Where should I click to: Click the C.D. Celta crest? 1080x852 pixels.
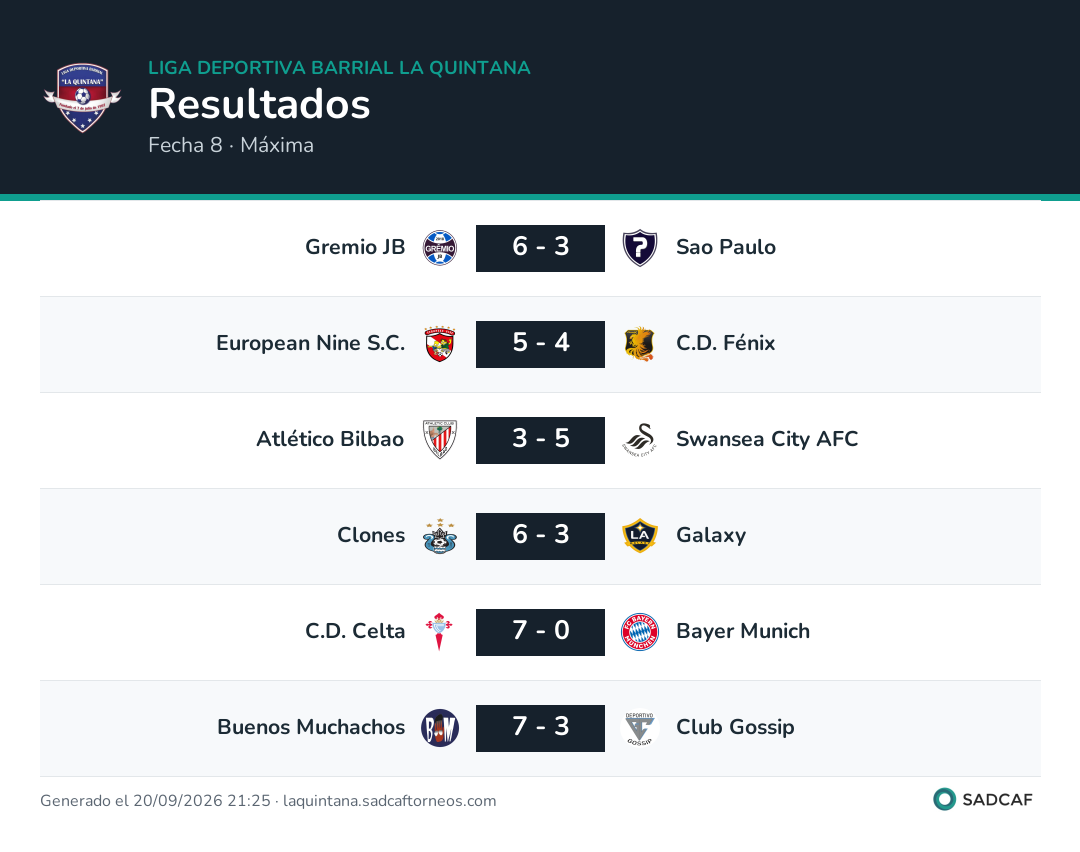pyautogui.click(x=439, y=632)
